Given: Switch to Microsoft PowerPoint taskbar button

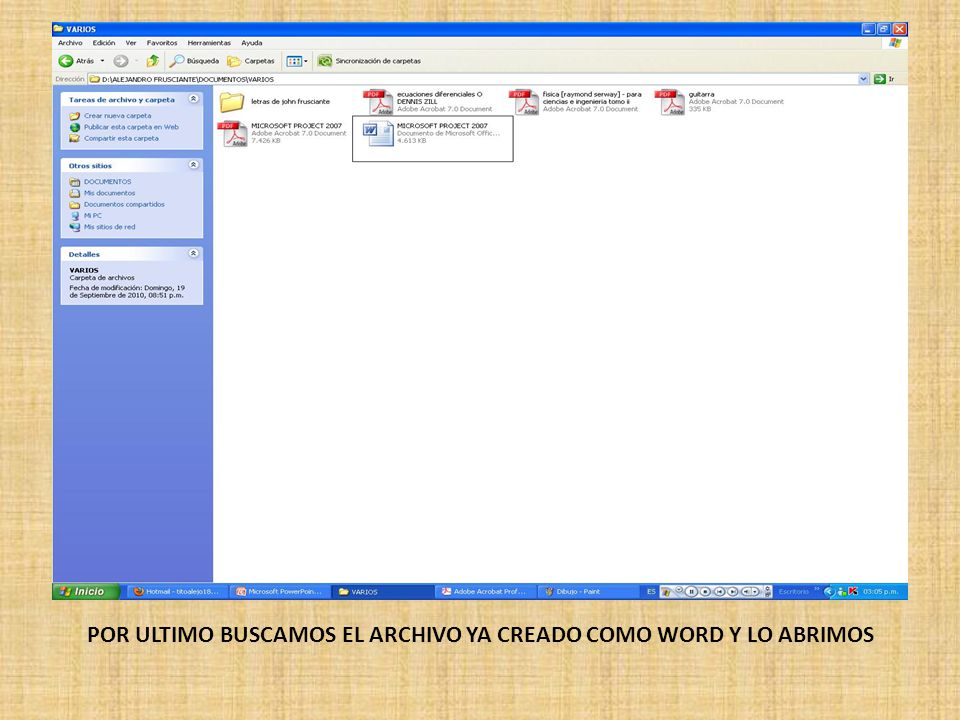Looking at the screenshot, I should (280, 591).
